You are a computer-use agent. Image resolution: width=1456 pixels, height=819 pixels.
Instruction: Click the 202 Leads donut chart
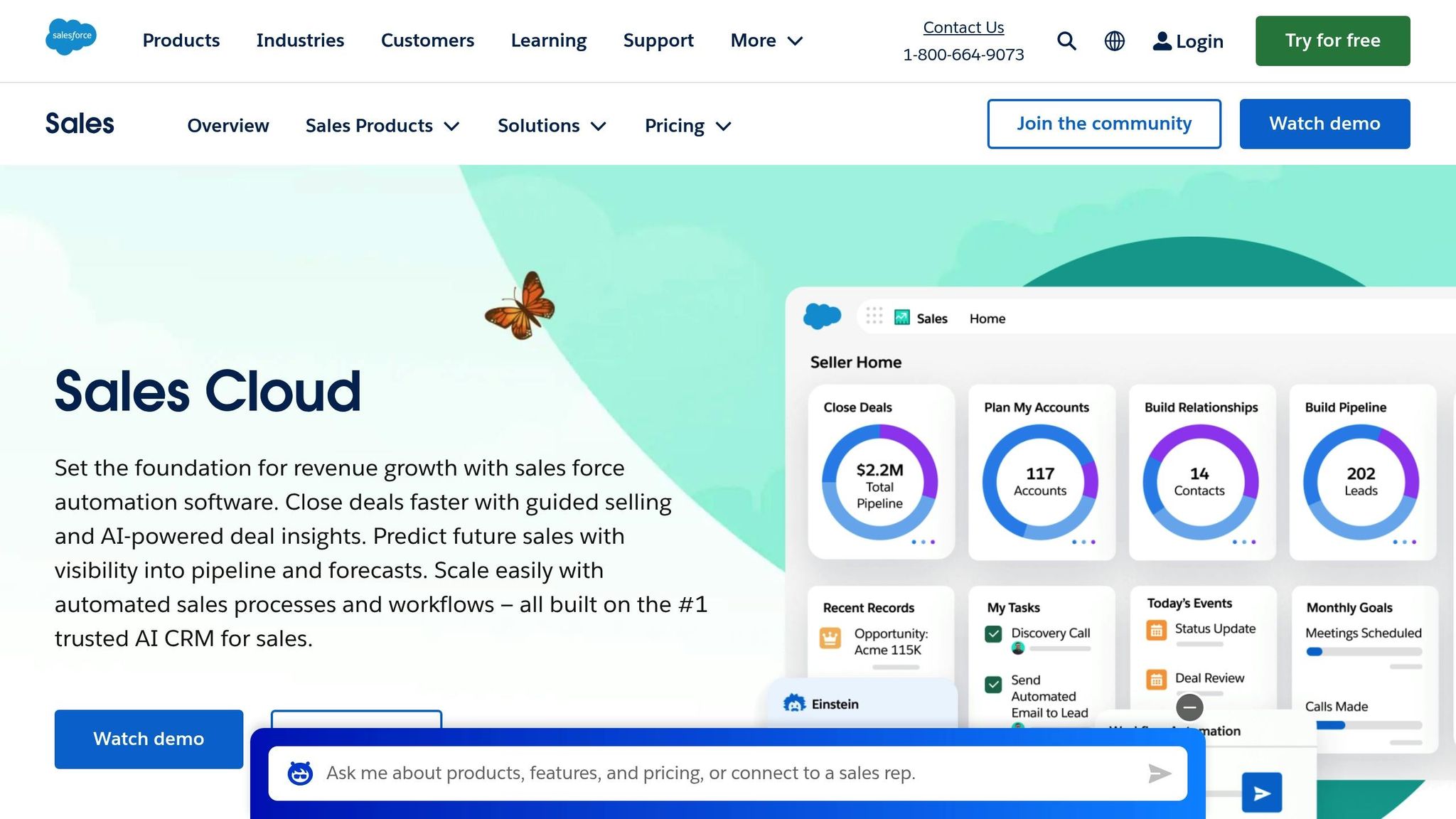point(1361,482)
